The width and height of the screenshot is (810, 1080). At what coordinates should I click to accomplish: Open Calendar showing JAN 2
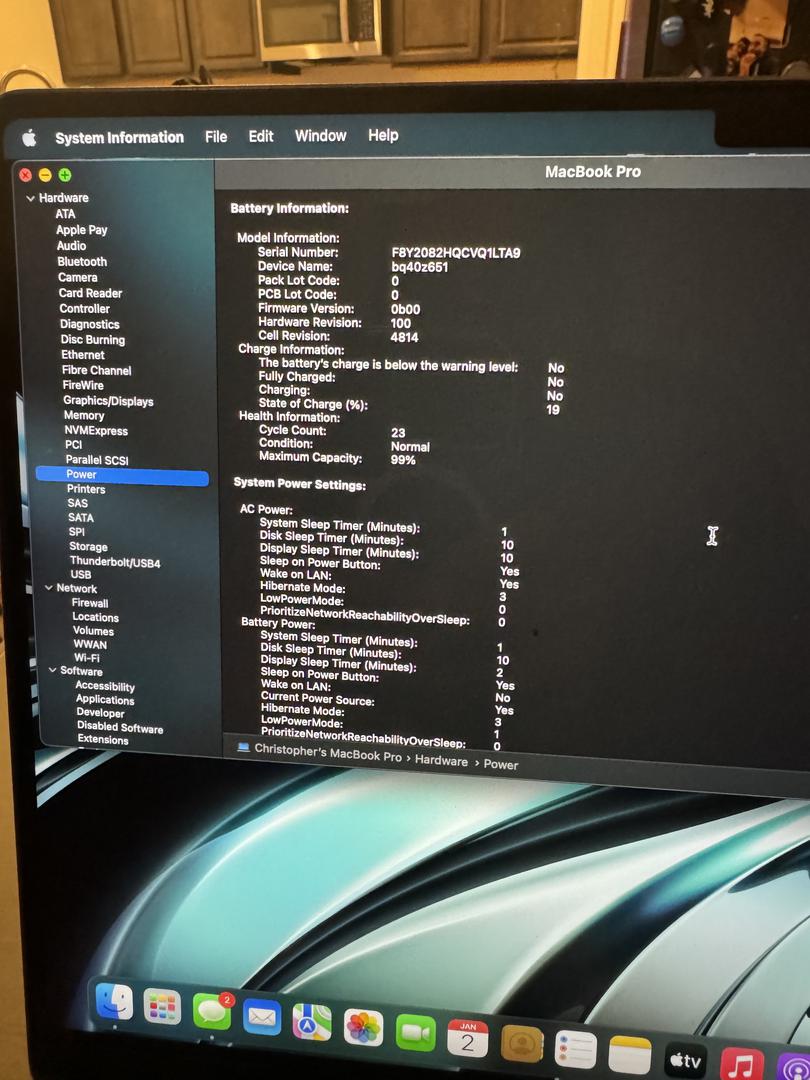[x=468, y=1039]
